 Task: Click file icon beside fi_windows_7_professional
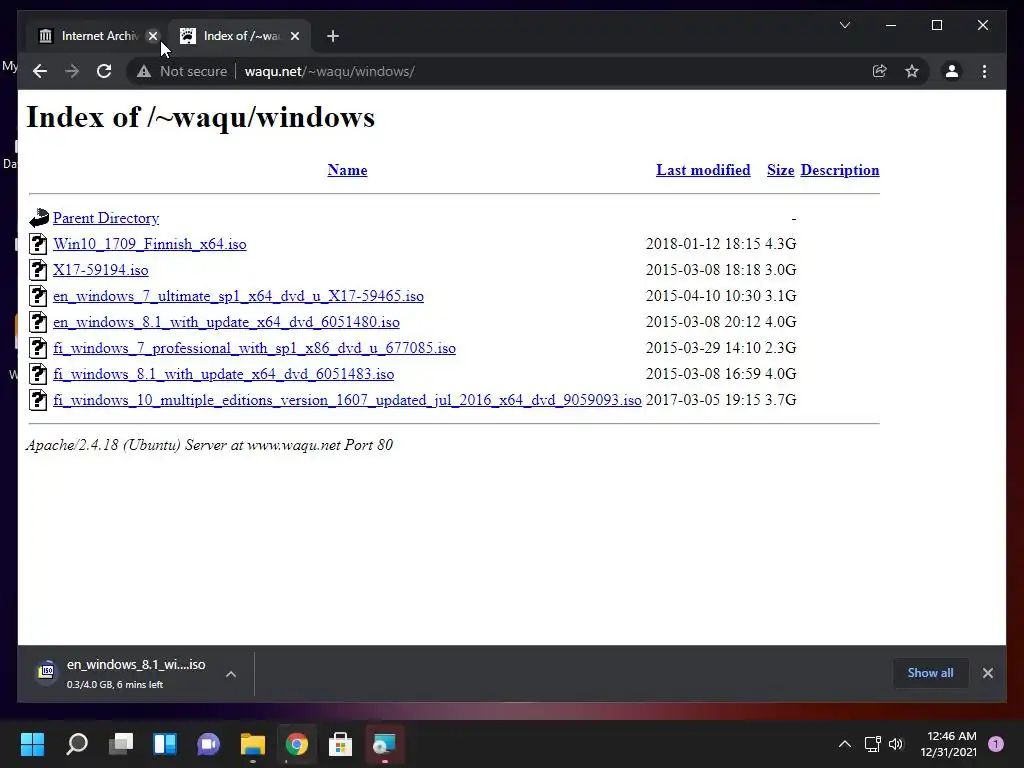point(38,348)
